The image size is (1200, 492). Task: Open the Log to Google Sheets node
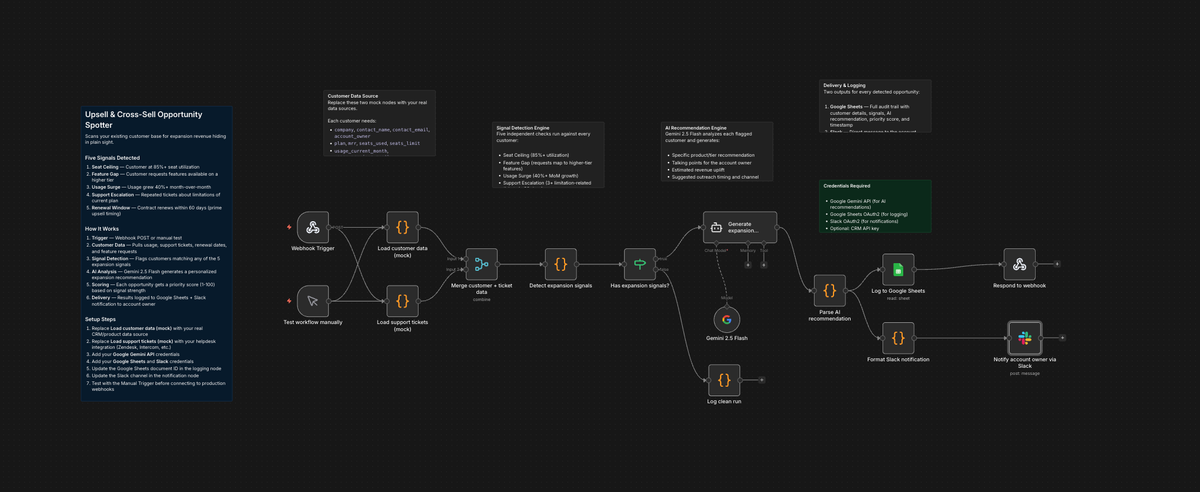tap(897, 269)
